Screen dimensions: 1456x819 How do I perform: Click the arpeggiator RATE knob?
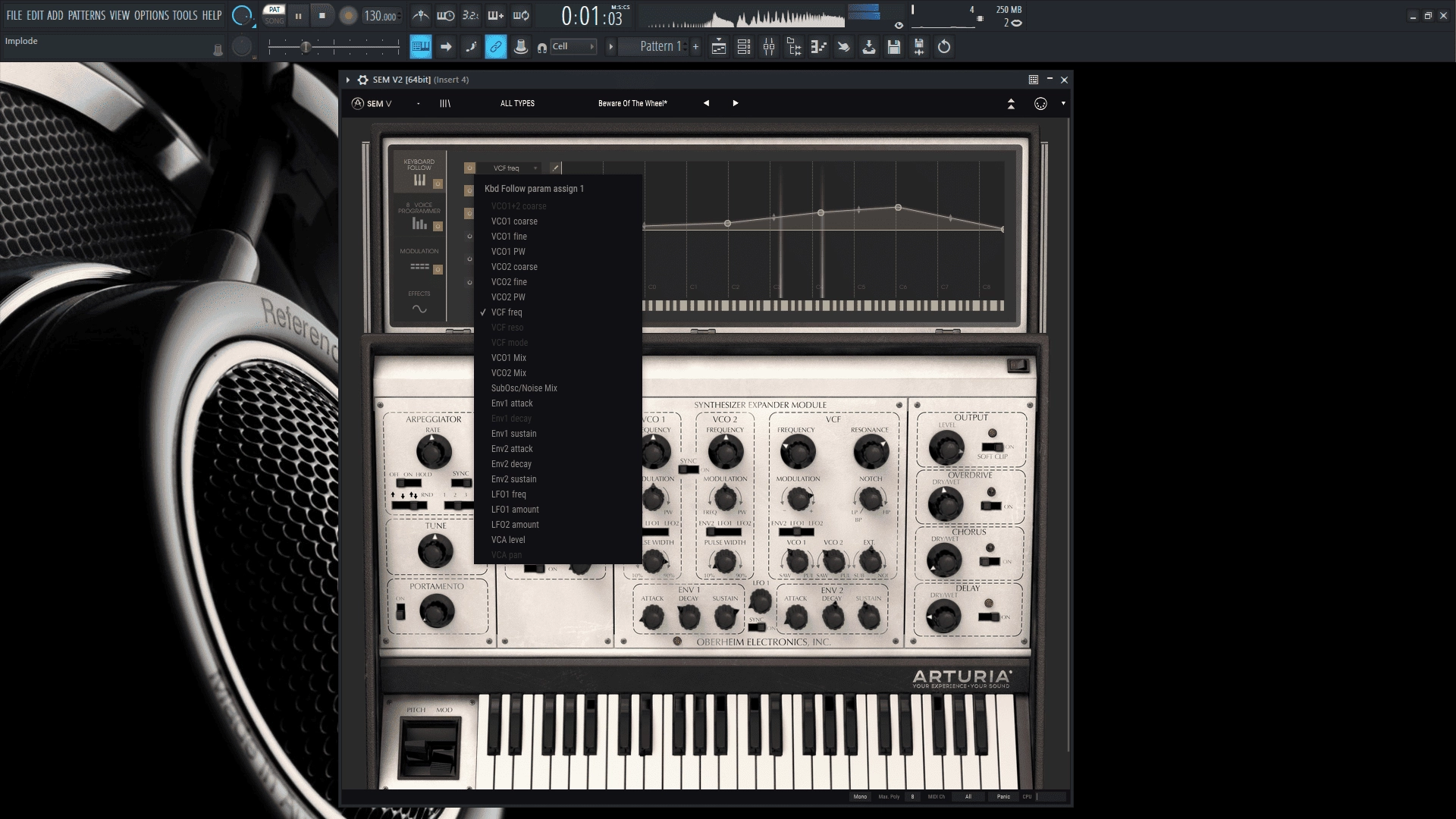(x=433, y=452)
